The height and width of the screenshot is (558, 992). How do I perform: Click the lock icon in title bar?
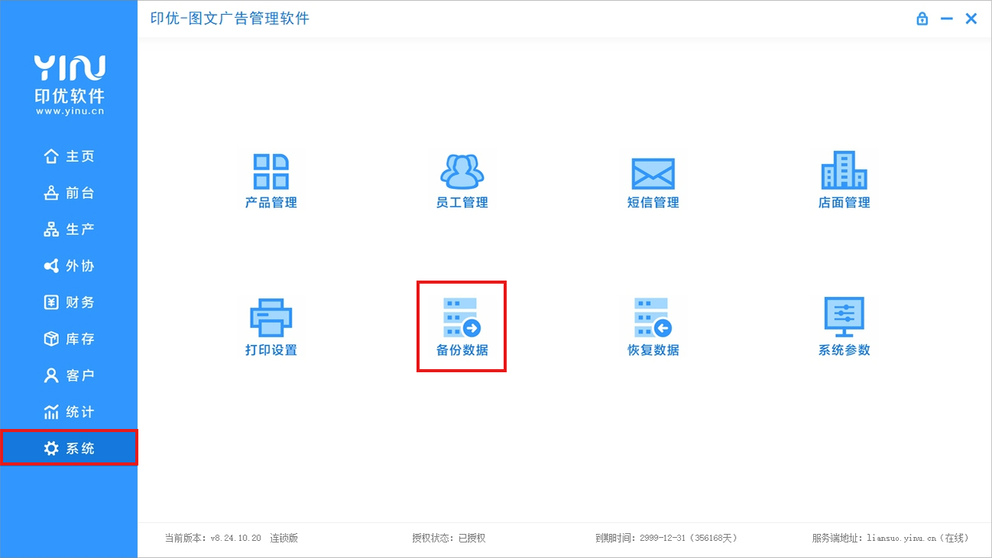[922, 19]
